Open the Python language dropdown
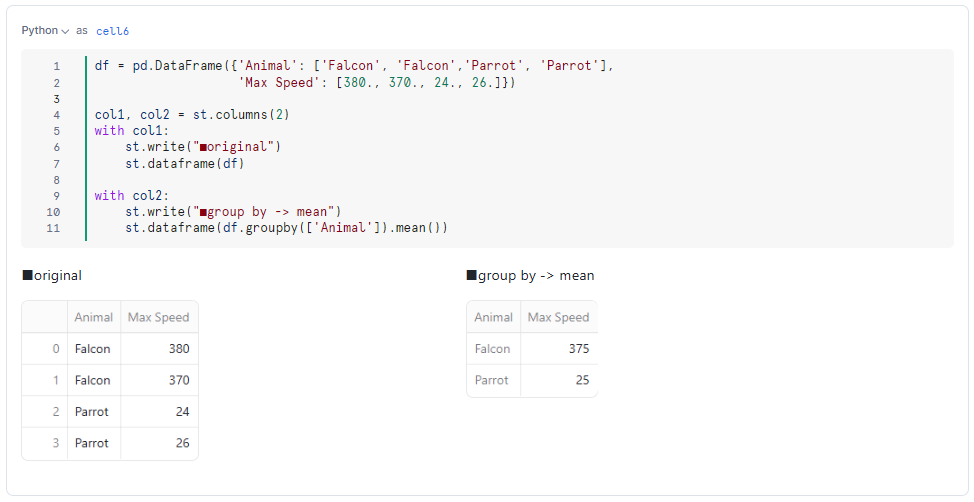The width and height of the screenshot is (974, 502). [45, 30]
